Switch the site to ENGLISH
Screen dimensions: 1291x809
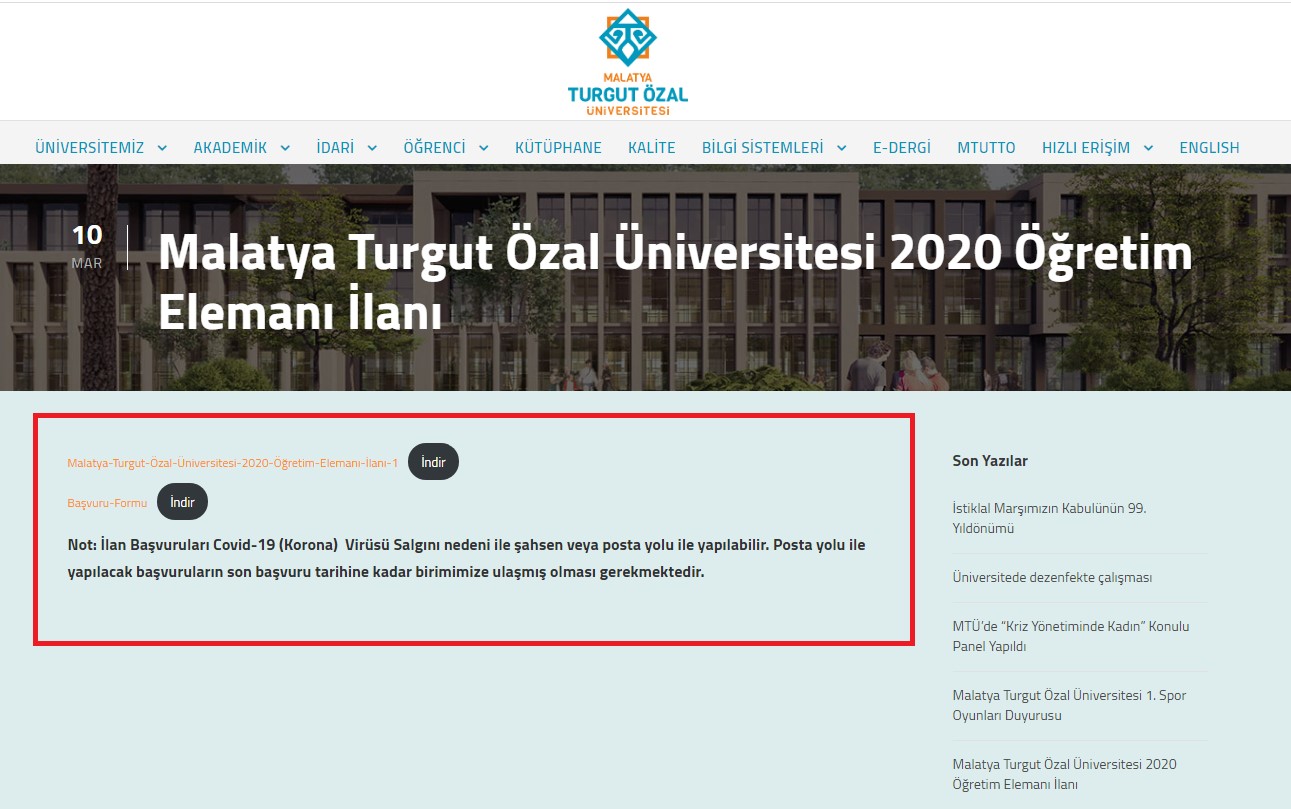(x=1209, y=147)
